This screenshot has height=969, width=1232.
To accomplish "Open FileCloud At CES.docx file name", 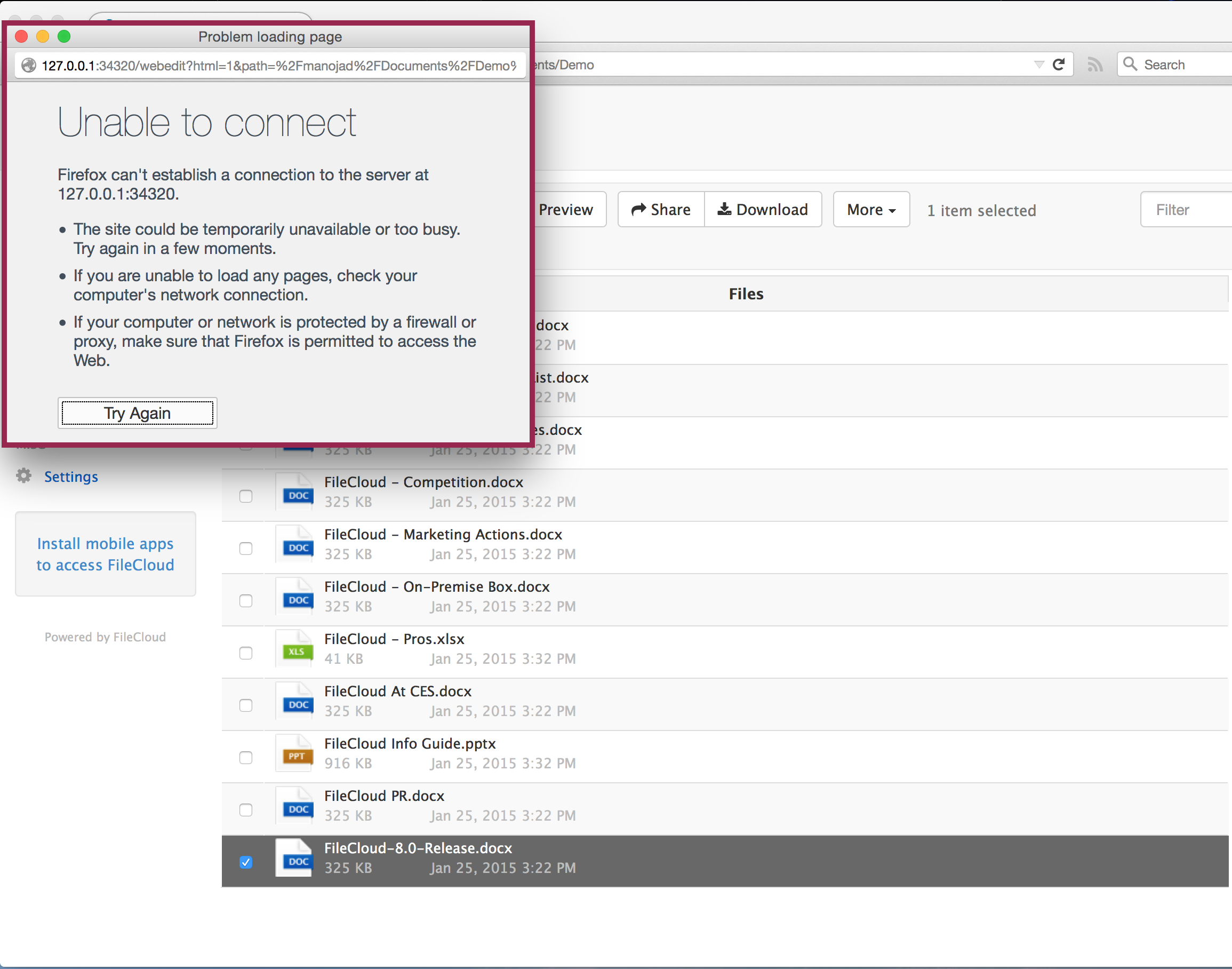I will (x=398, y=691).
